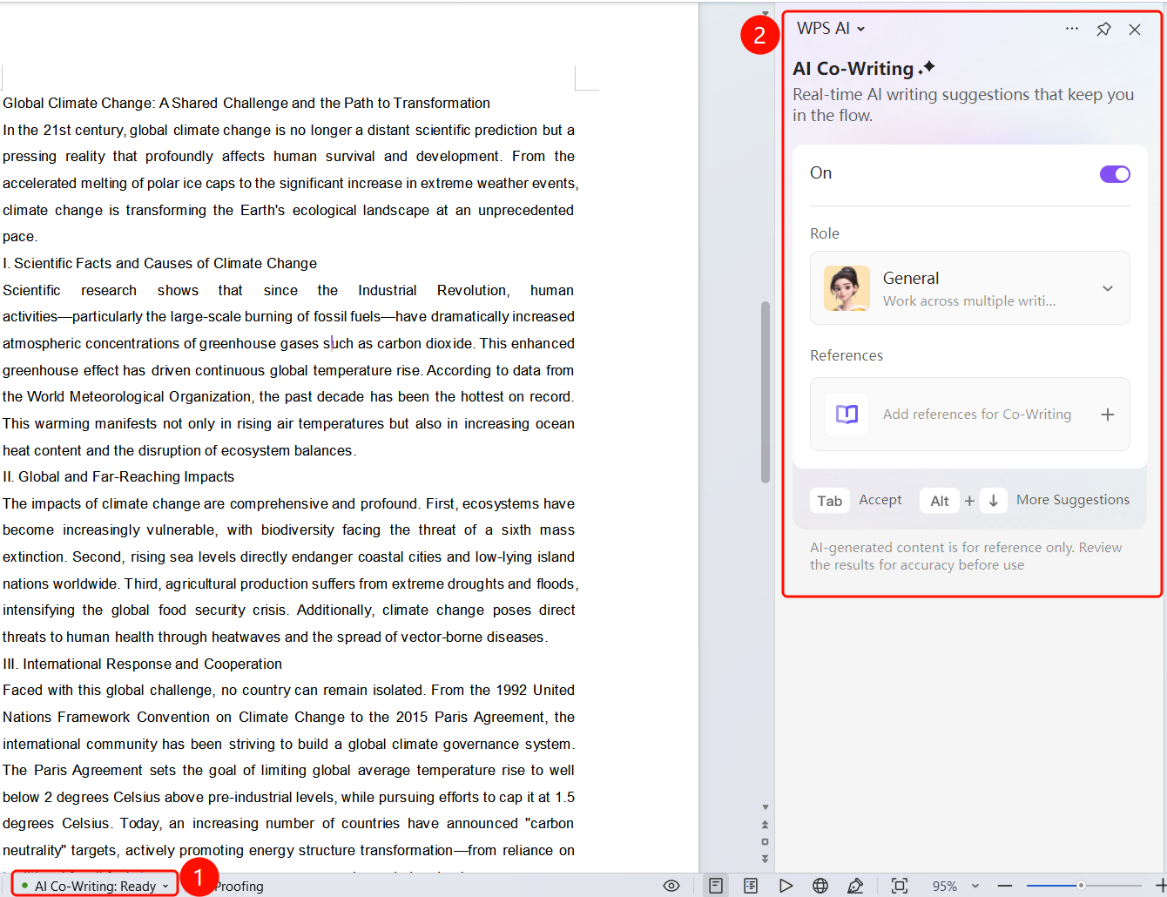Pin the WPS AI side panel

[x=1103, y=29]
